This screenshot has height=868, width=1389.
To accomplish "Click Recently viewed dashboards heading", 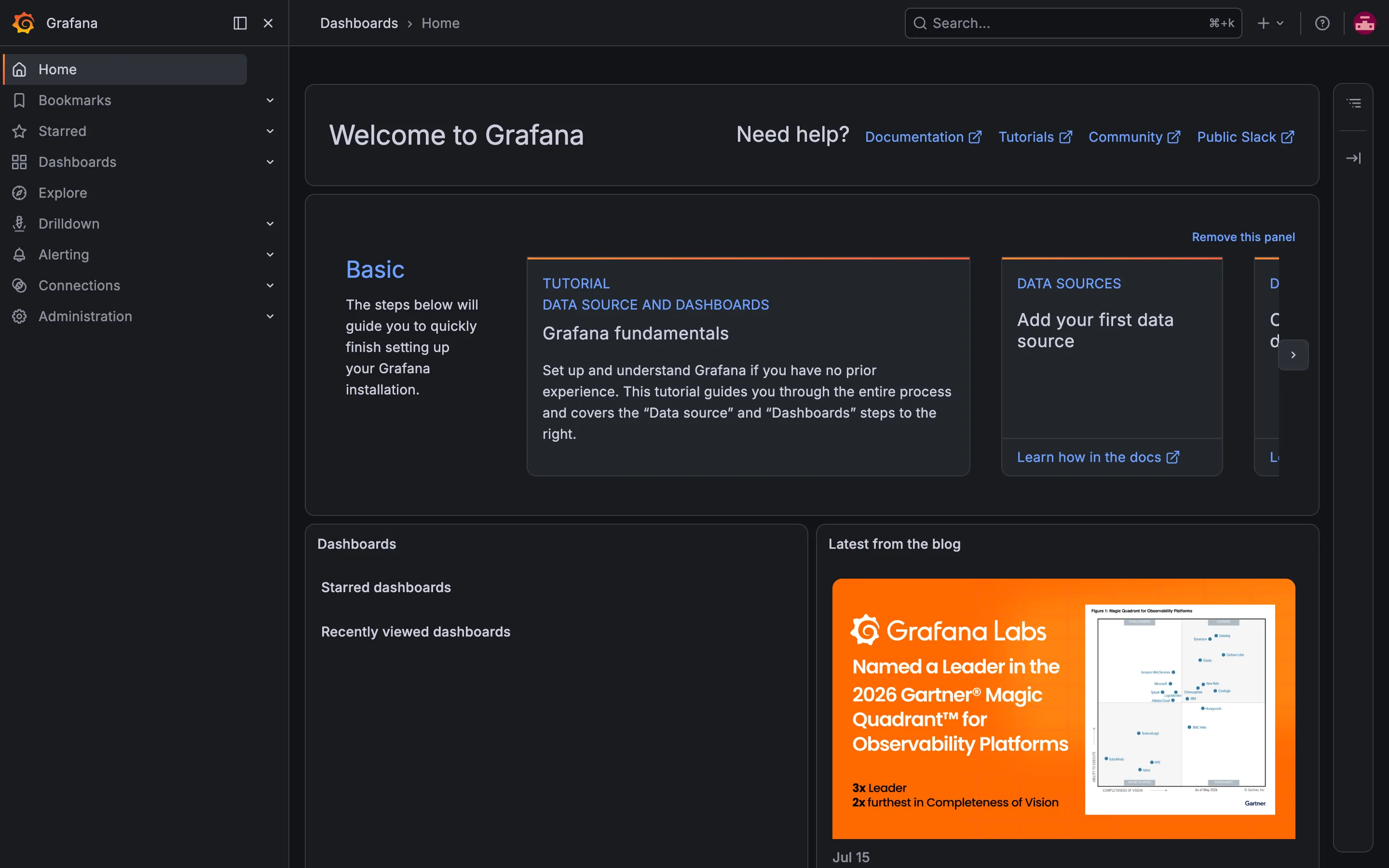I will pos(416,632).
